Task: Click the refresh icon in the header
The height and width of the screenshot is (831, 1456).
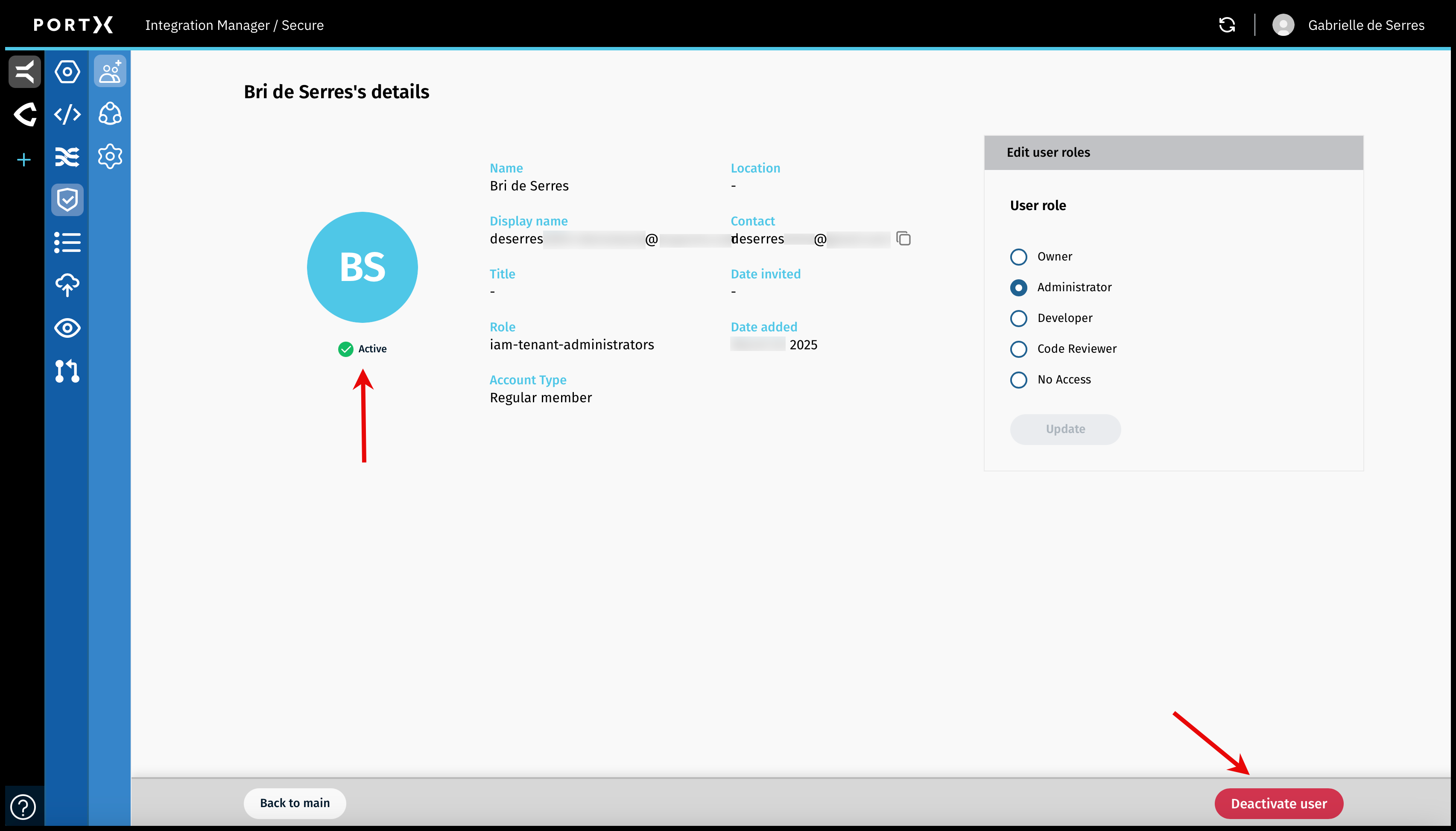Action: pyautogui.click(x=1227, y=25)
